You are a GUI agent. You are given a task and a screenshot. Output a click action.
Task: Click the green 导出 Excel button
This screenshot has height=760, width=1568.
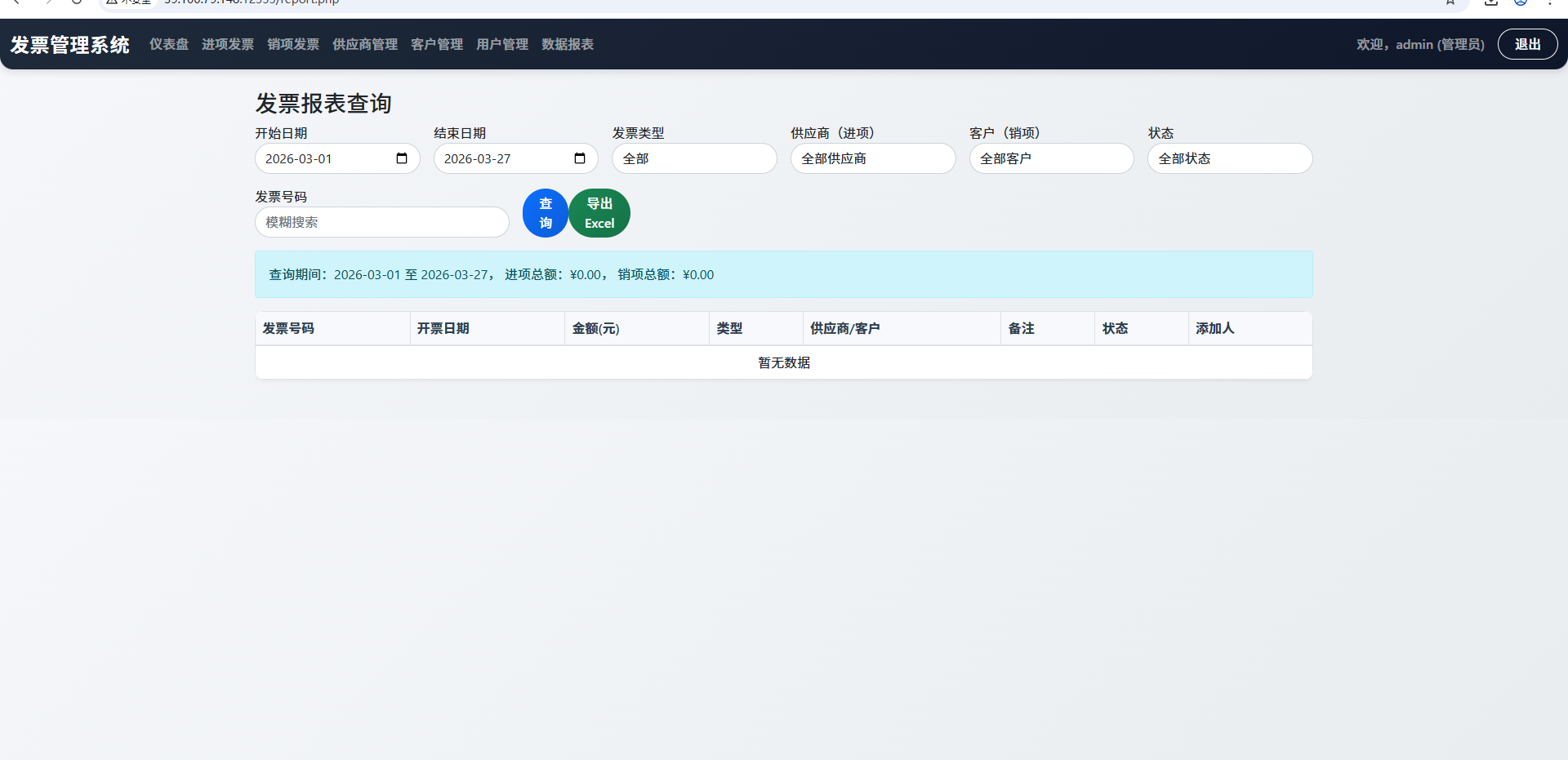coord(599,213)
